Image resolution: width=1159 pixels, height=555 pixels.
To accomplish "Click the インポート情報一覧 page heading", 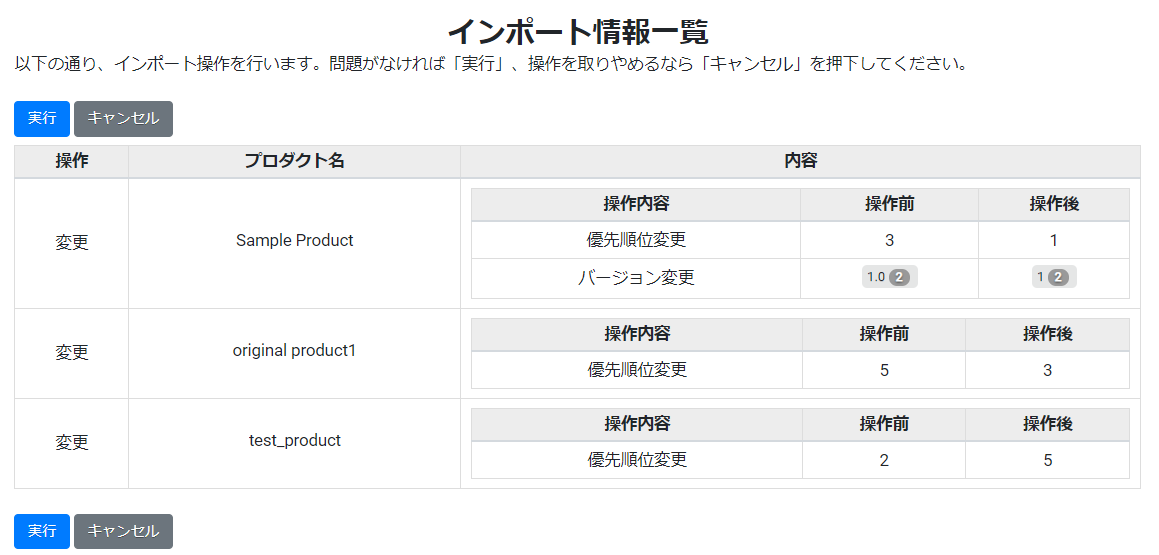I will coord(579,32).
